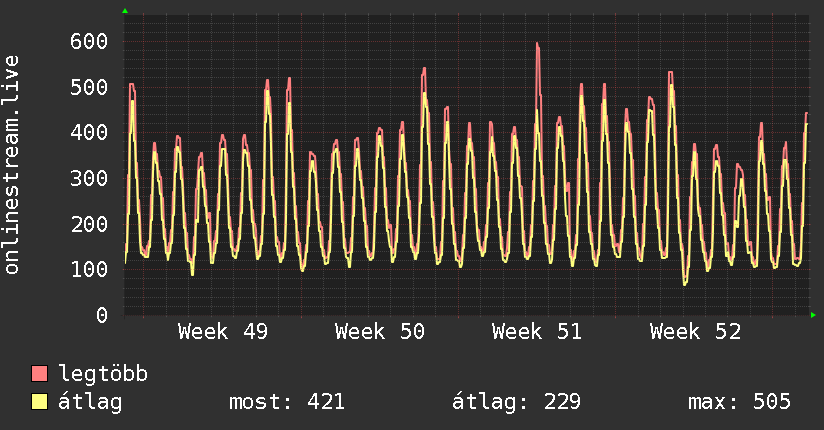Click the red legtöbb legend color box
Screen dimensions: 824x430
pos(39,374)
